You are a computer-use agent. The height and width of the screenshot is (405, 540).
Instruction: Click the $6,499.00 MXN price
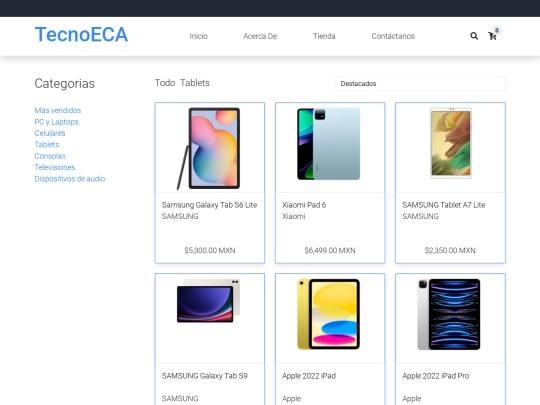pyautogui.click(x=330, y=250)
